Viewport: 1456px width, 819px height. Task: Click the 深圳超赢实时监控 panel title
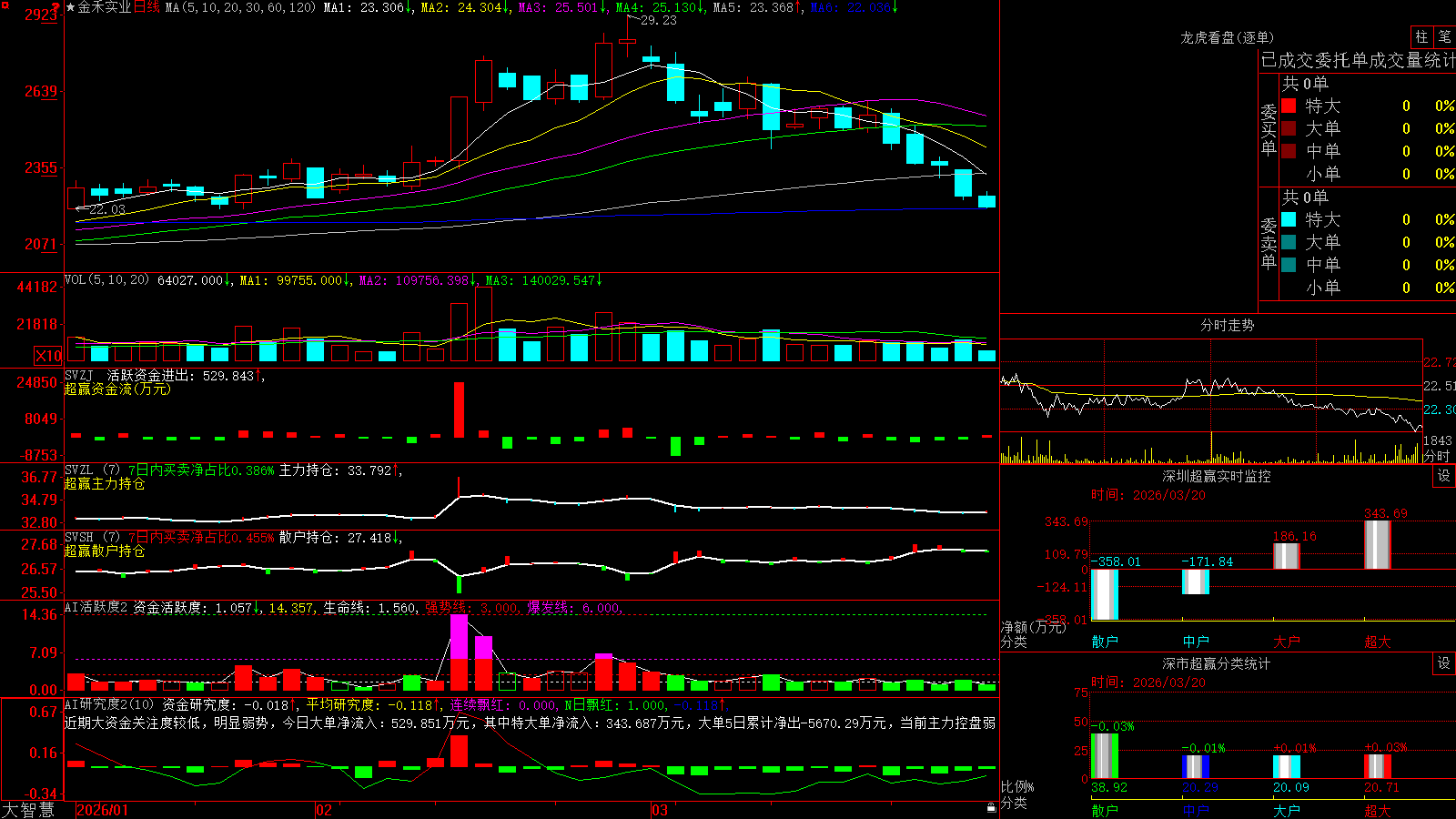point(1216,476)
